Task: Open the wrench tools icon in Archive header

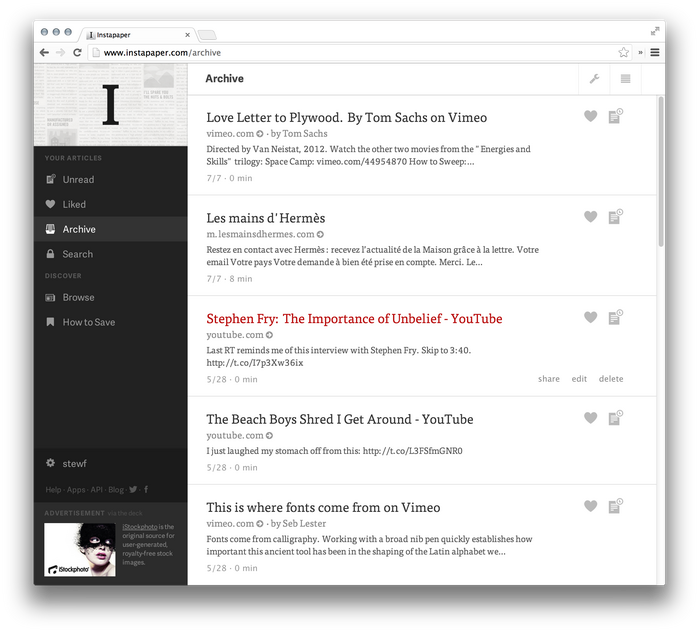Action: [x=594, y=79]
